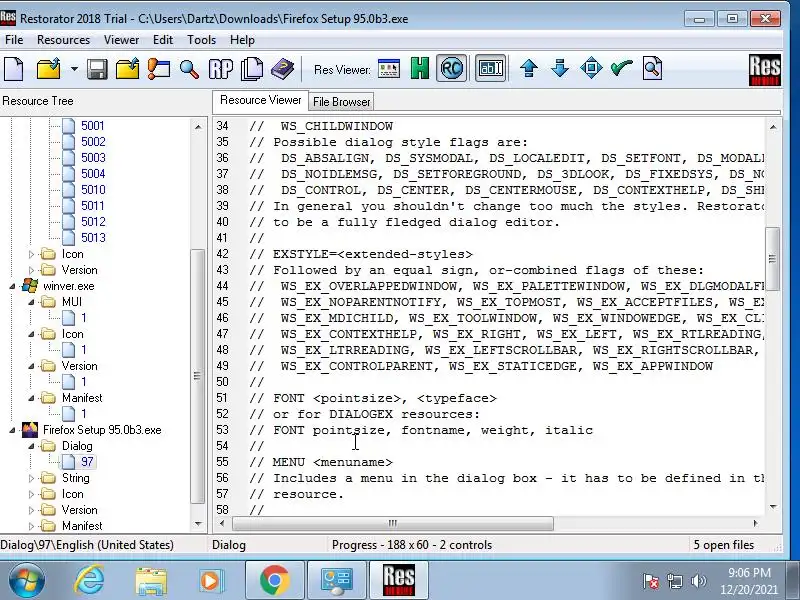Click the Find magnifier icon

(189, 68)
